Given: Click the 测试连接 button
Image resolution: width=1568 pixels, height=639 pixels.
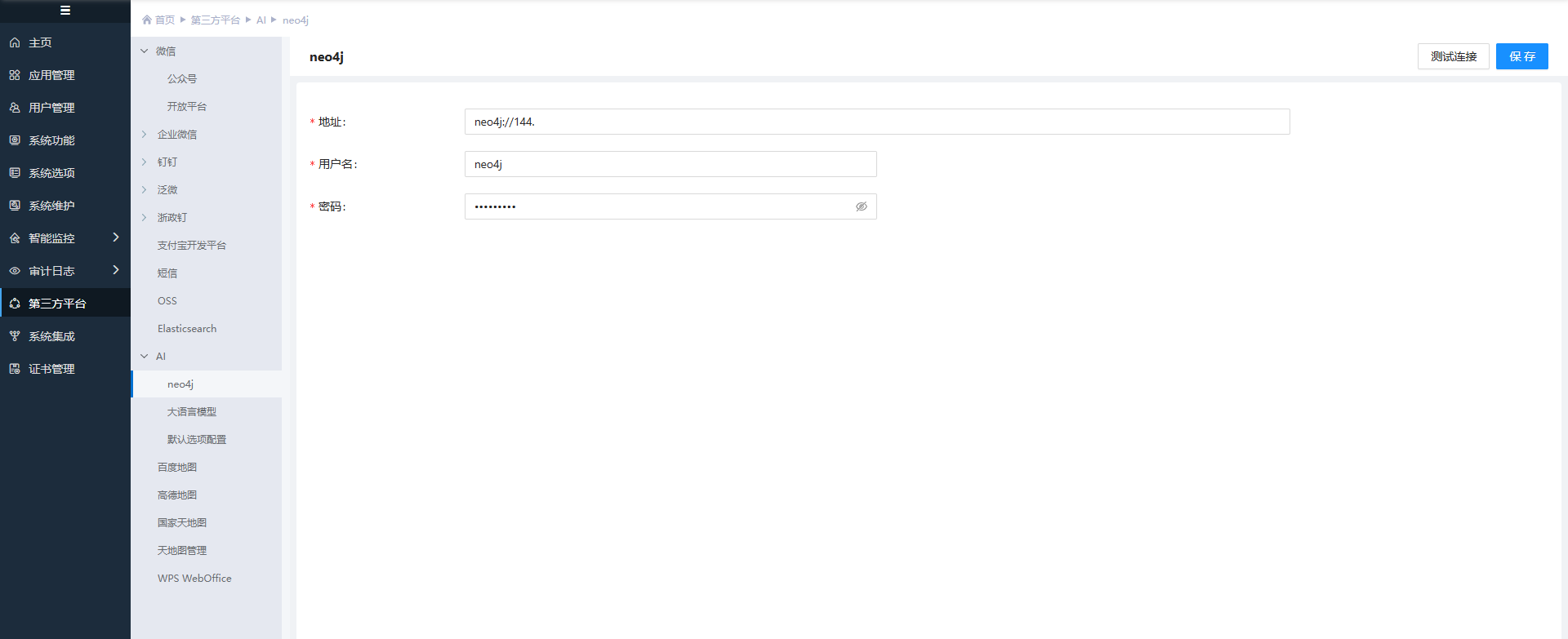Looking at the screenshot, I should pyautogui.click(x=1453, y=56).
